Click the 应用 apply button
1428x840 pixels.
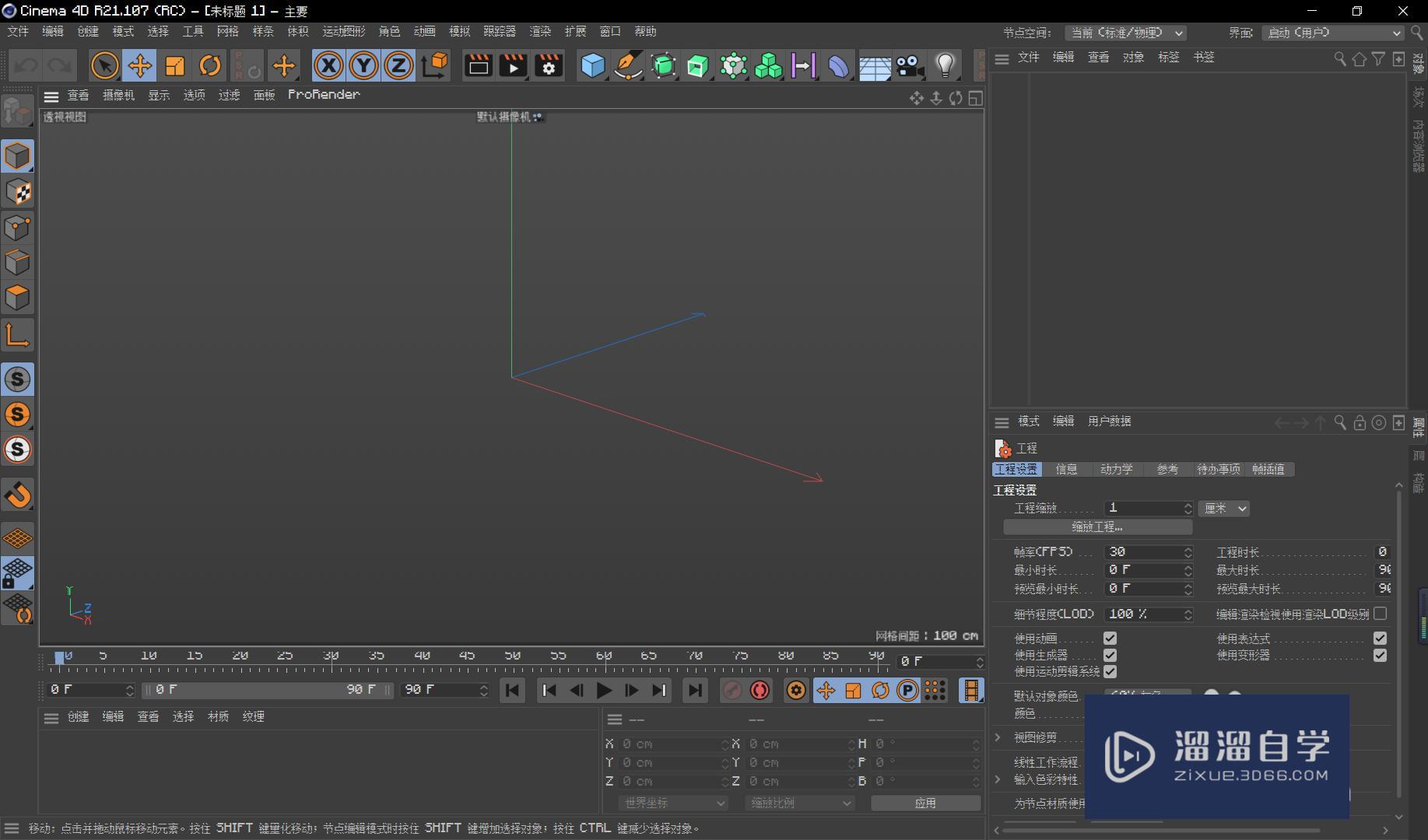tap(925, 803)
